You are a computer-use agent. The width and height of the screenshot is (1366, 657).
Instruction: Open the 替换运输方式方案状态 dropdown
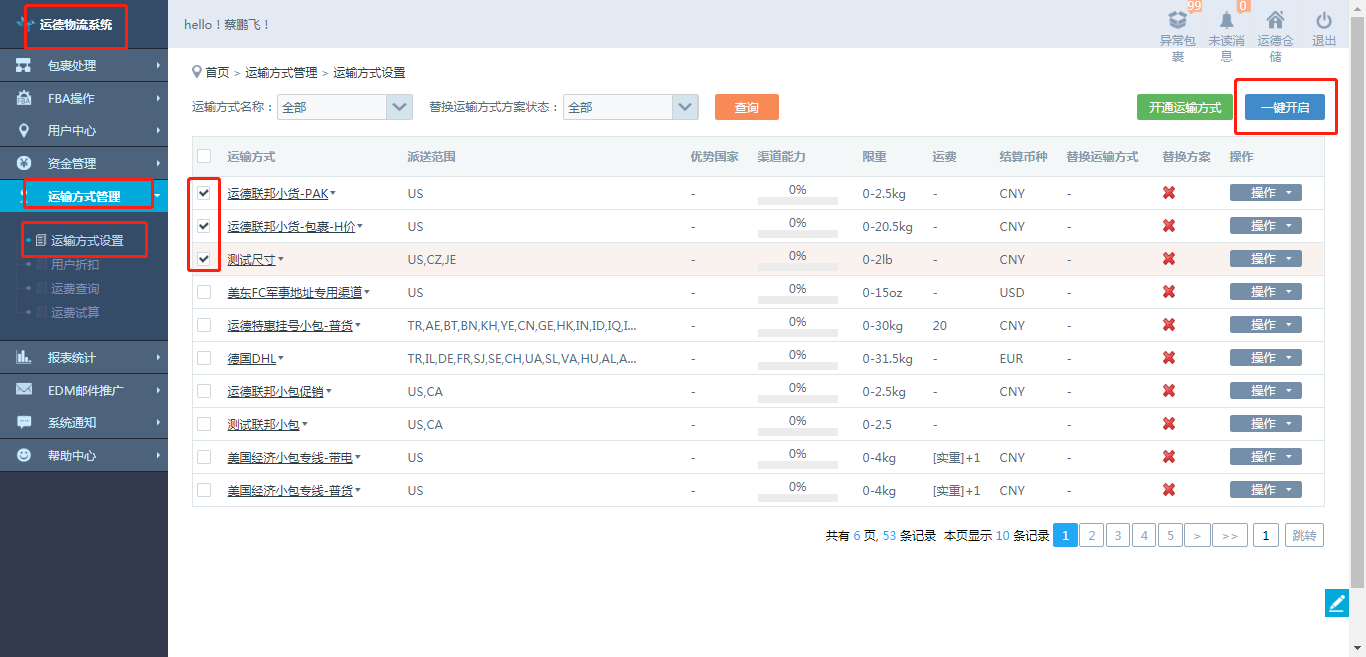[685, 107]
